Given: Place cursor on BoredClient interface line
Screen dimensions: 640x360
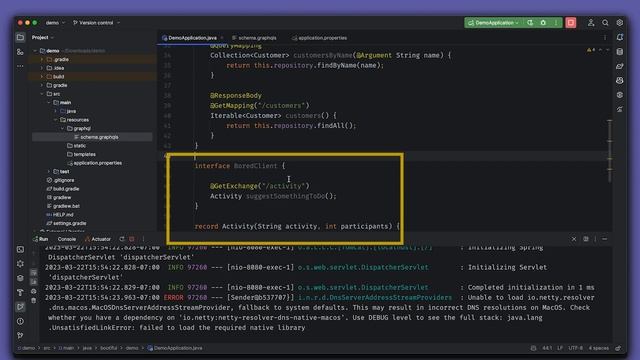Looking at the screenshot, I should click(240, 166).
